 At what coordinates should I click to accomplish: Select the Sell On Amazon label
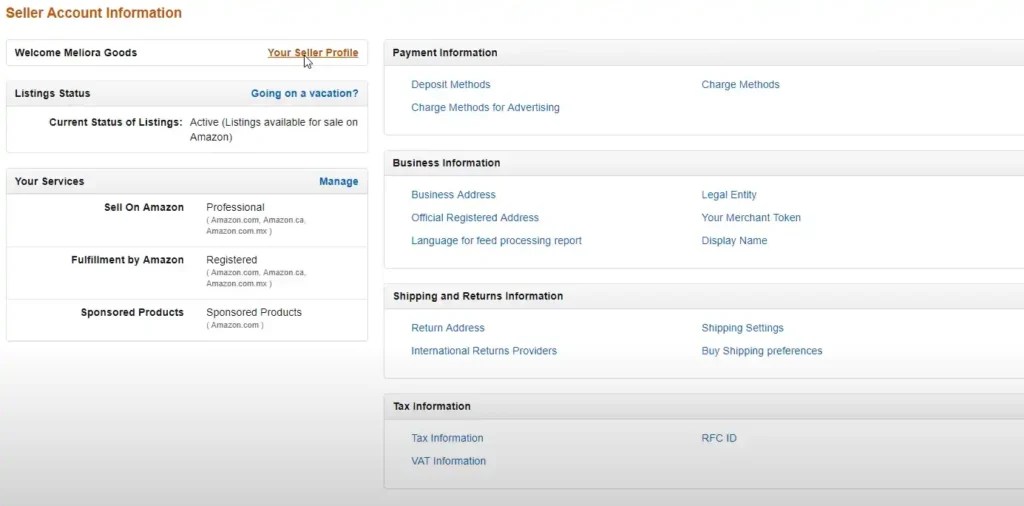click(x=144, y=207)
